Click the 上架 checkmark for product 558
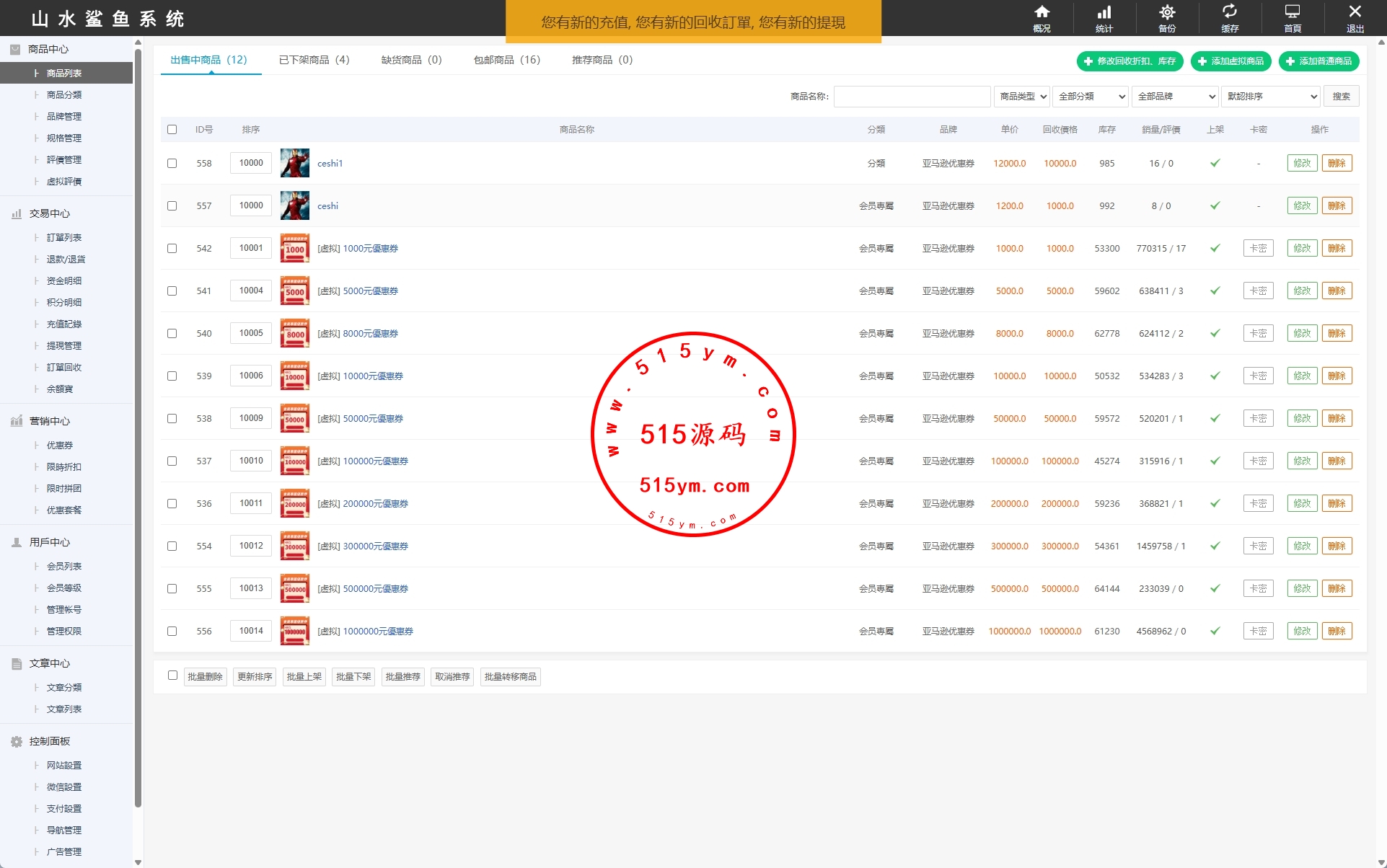This screenshot has height=868, width=1387. click(1215, 163)
